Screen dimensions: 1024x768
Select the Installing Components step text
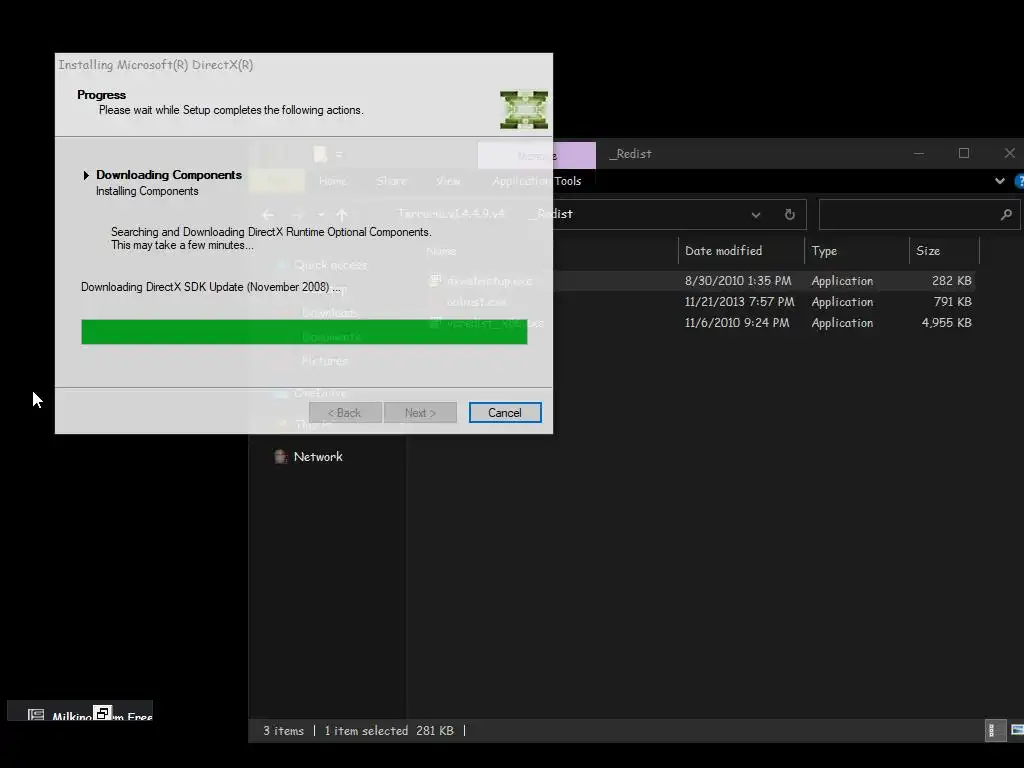[147, 191]
